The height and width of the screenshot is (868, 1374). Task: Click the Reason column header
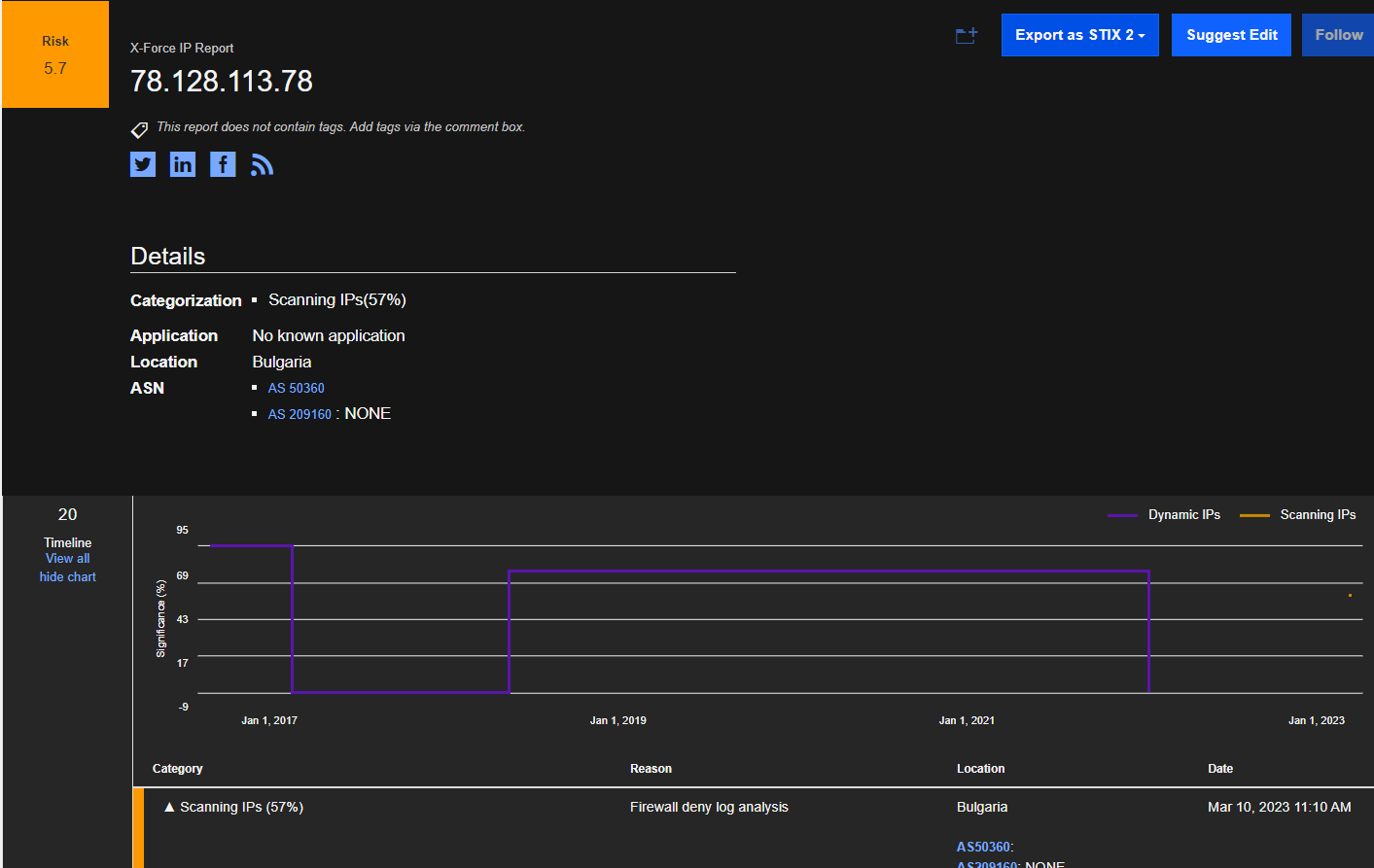click(651, 769)
